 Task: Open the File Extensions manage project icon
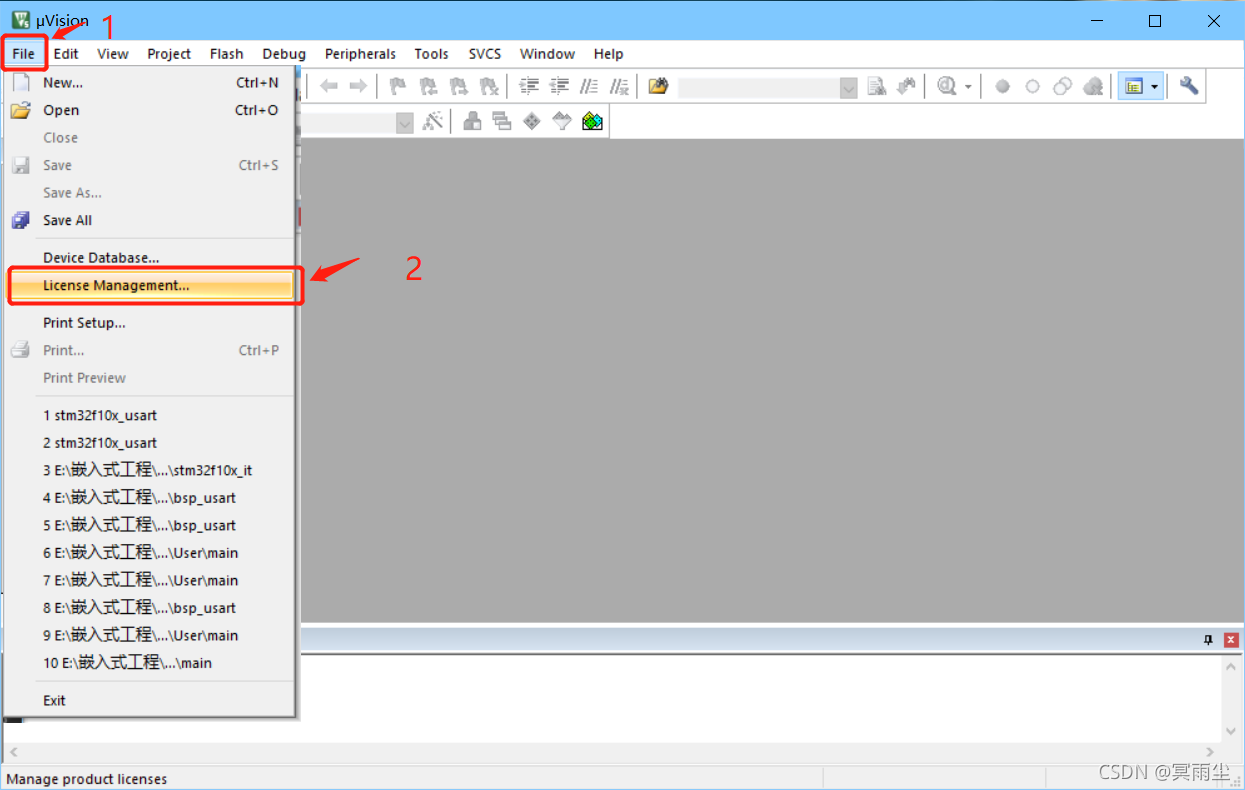click(472, 122)
